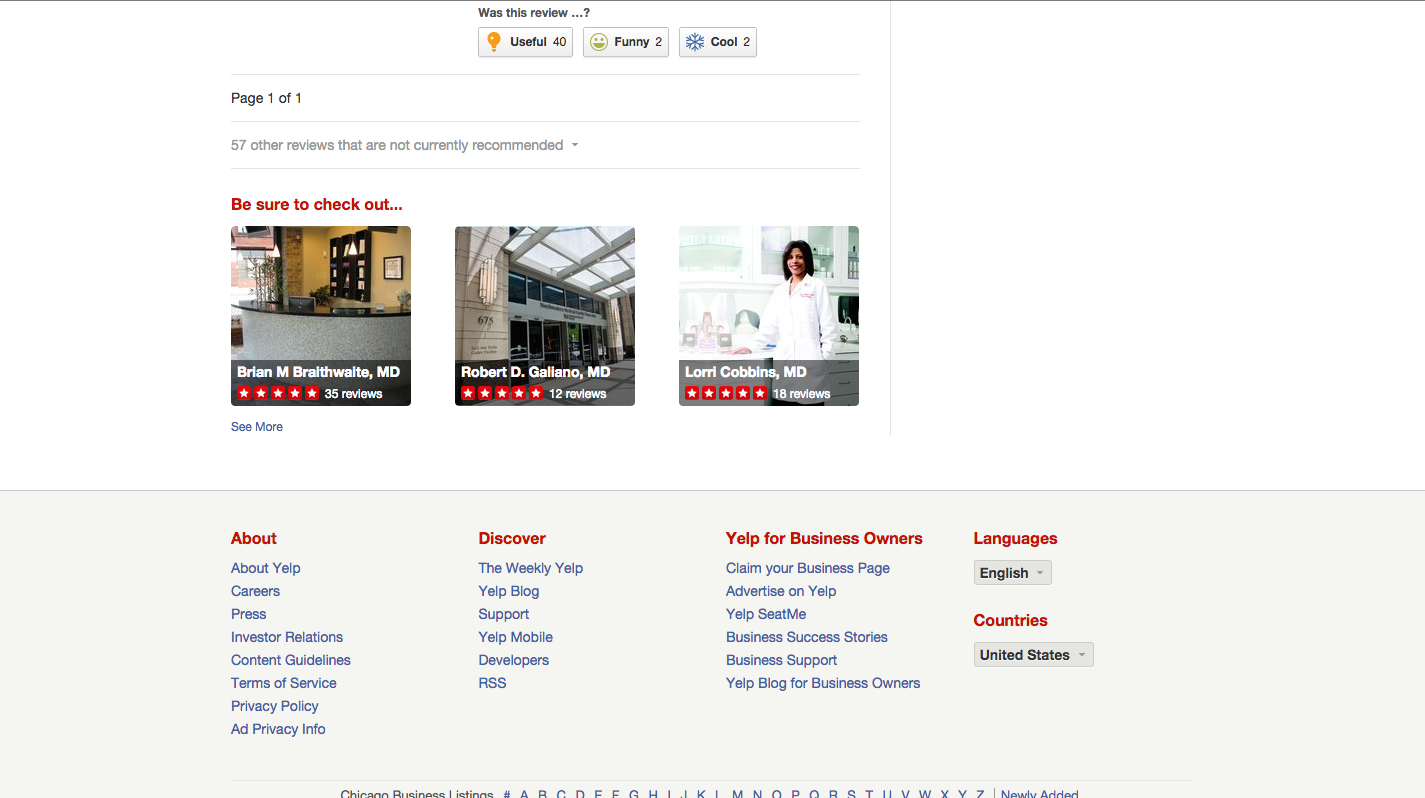Click the 'Was this review ...?' label
This screenshot has height=798, width=1425.
(534, 13)
